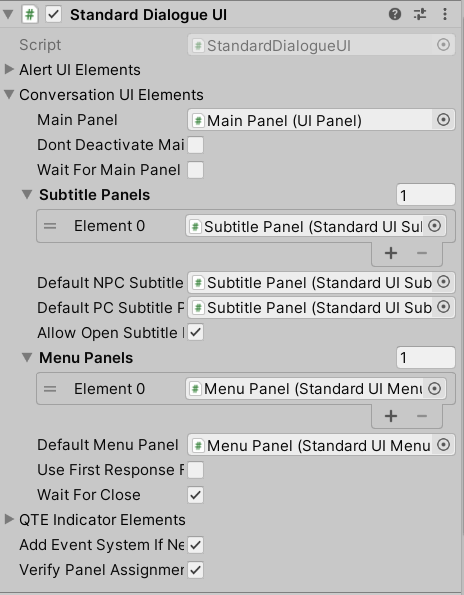Screen dimensions: 464x595
Task: Select the StandardDialogueUI script reference
Action: pos(321,45)
